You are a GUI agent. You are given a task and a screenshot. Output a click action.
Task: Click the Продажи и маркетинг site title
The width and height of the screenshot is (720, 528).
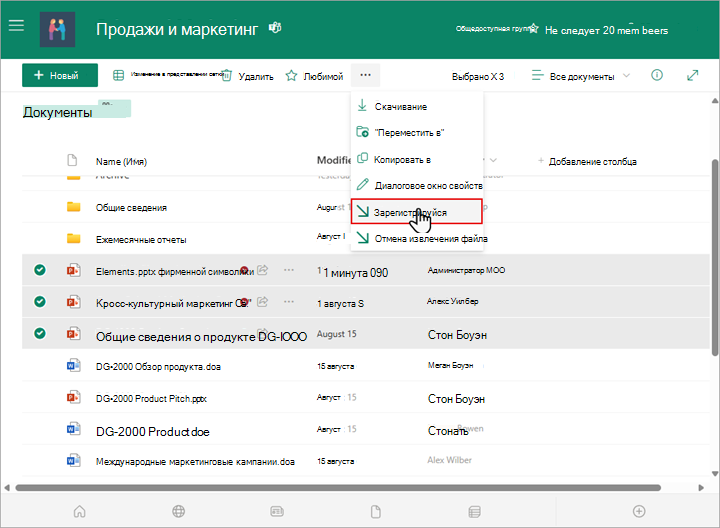click(x=177, y=29)
